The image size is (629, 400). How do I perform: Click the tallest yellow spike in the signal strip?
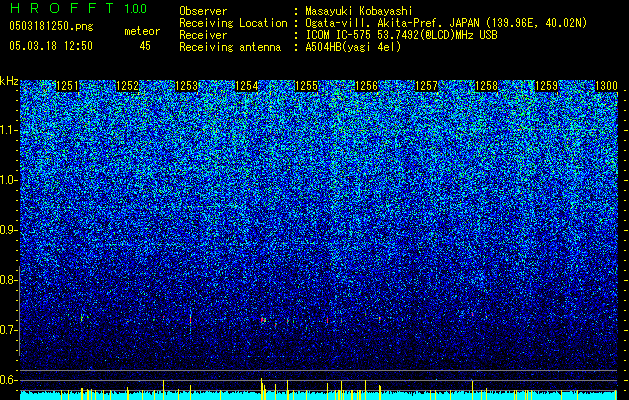262,389
